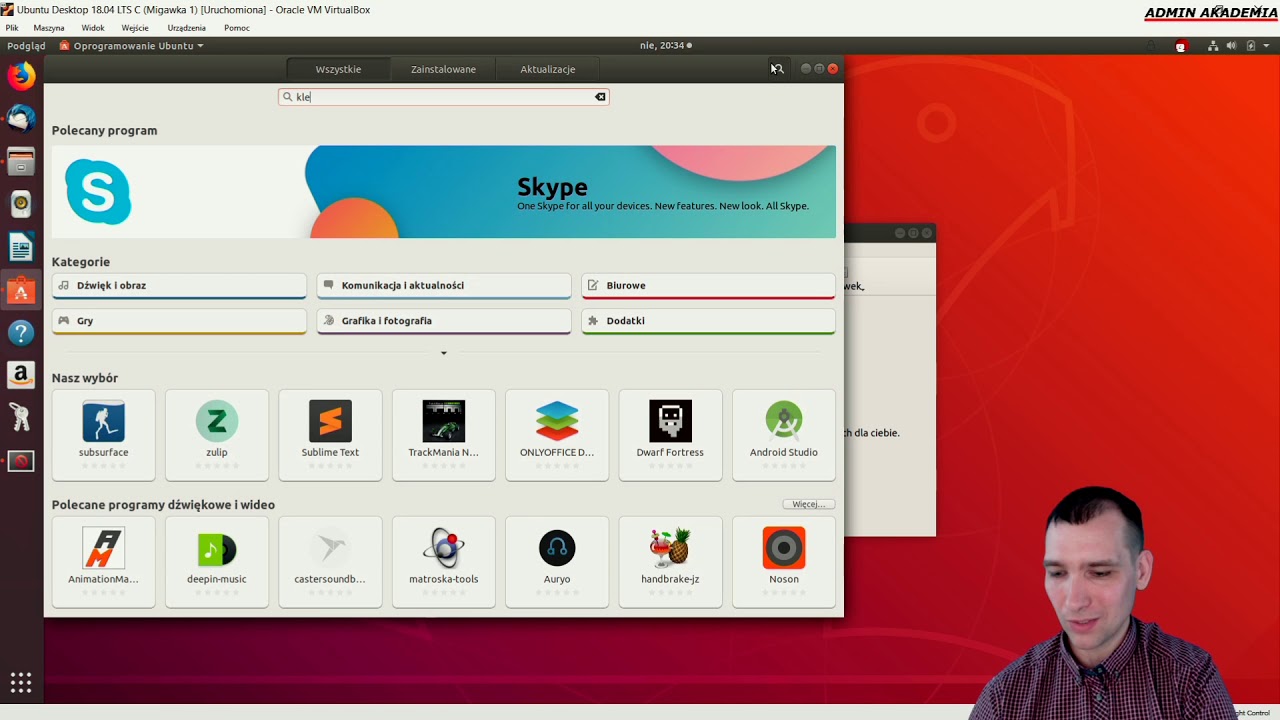The image size is (1280, 720).
Task: Open the Auryo app tile
Action: 557,562
